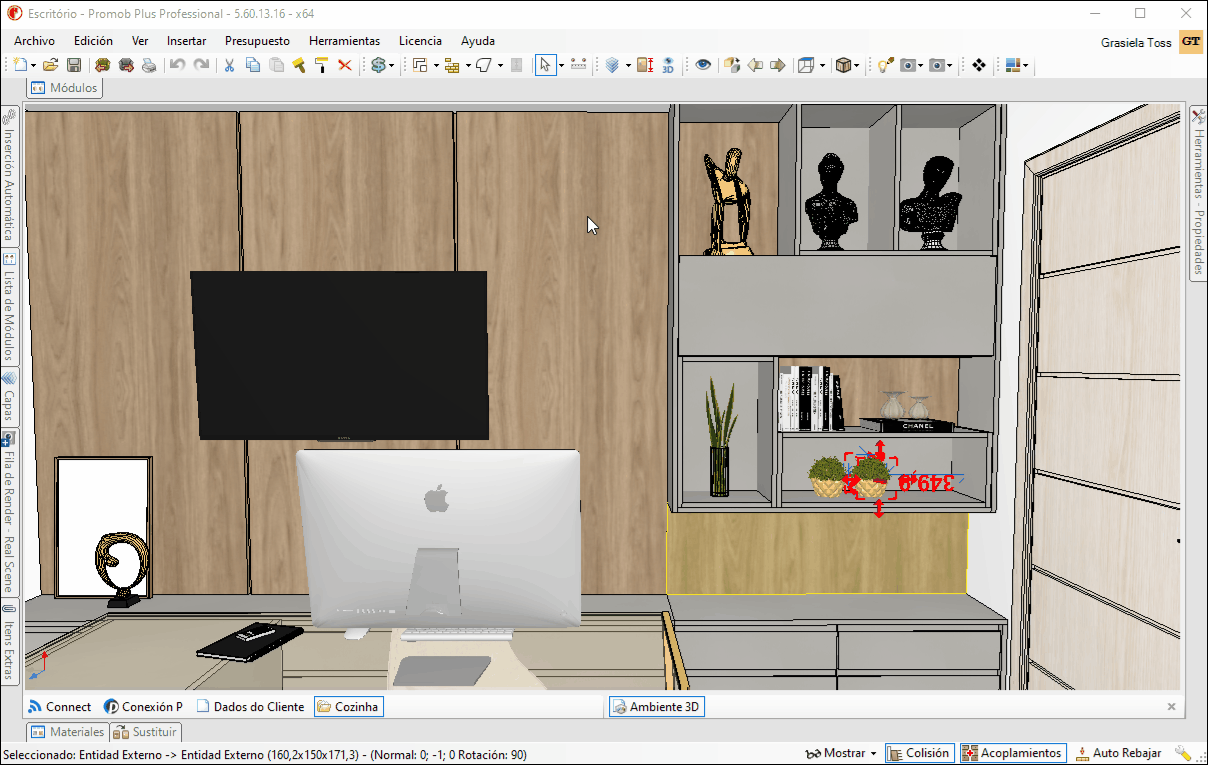The height and width of the screenshot is (765, 1208).
Task: Click the measuring tape dimension tool
Action: pyautogui.click(x=578, y=65)
